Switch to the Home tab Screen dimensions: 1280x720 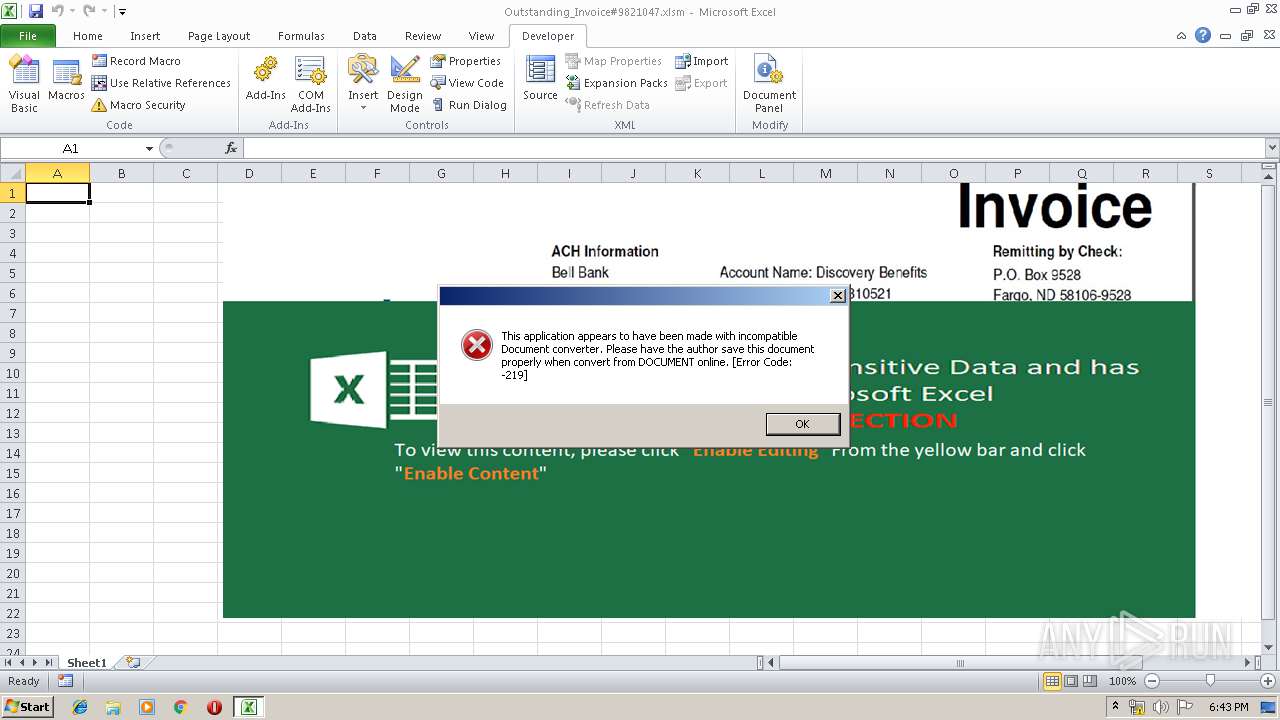[88, 35]
